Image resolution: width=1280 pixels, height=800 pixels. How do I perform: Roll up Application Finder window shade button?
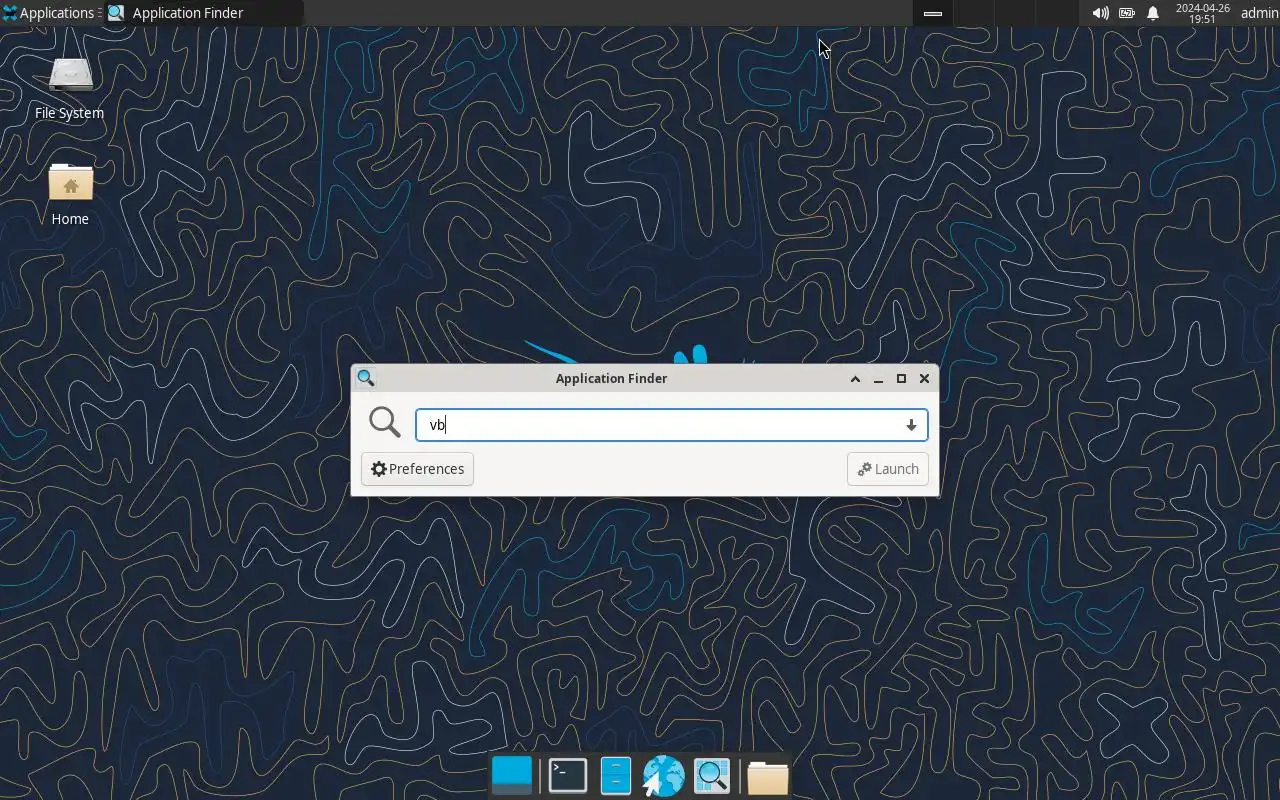coord(855,378)
